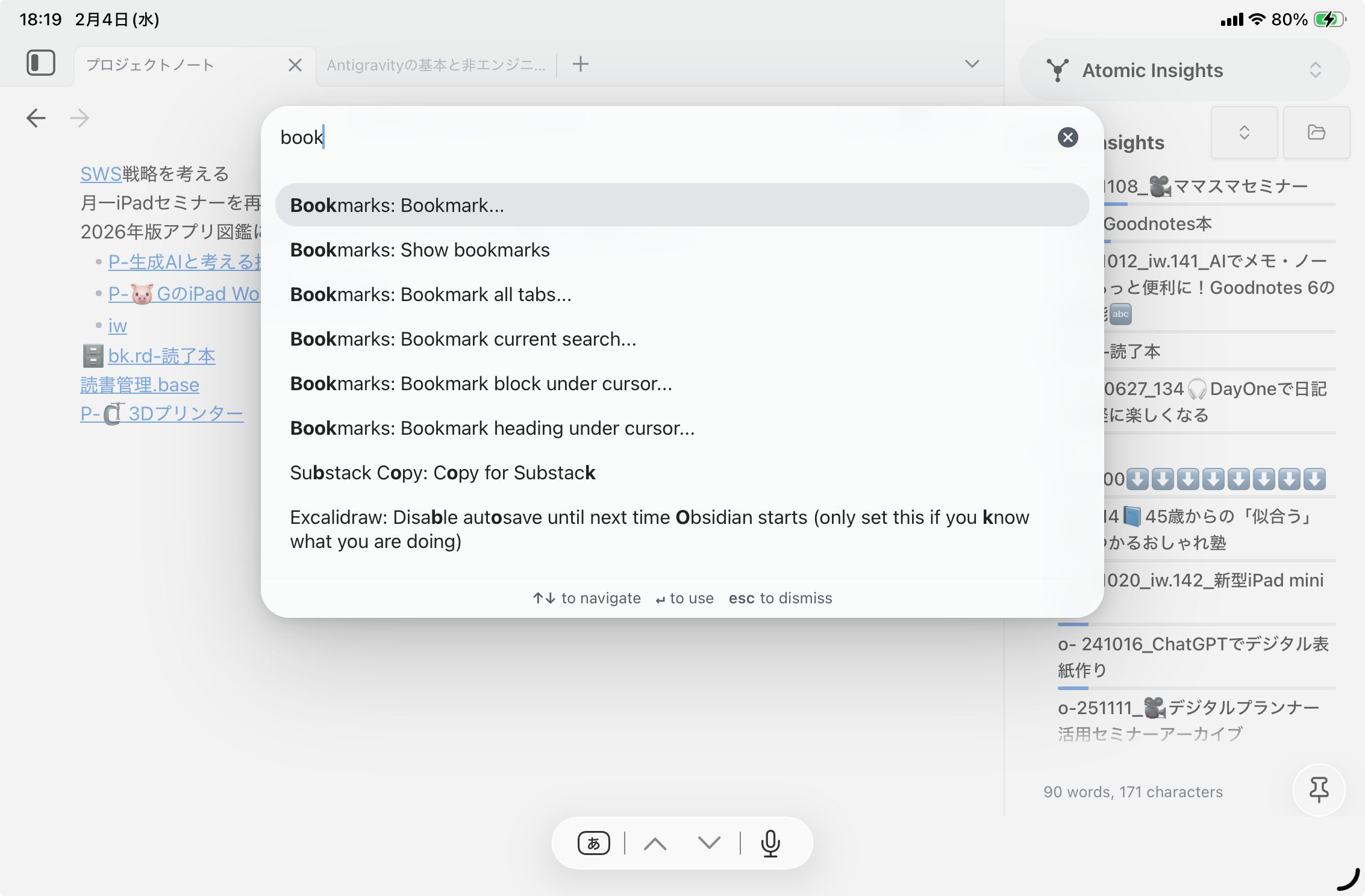Close the プロジェクトノート tab
The height and width of the screenshot is (896, 1365).
point(295,65)
